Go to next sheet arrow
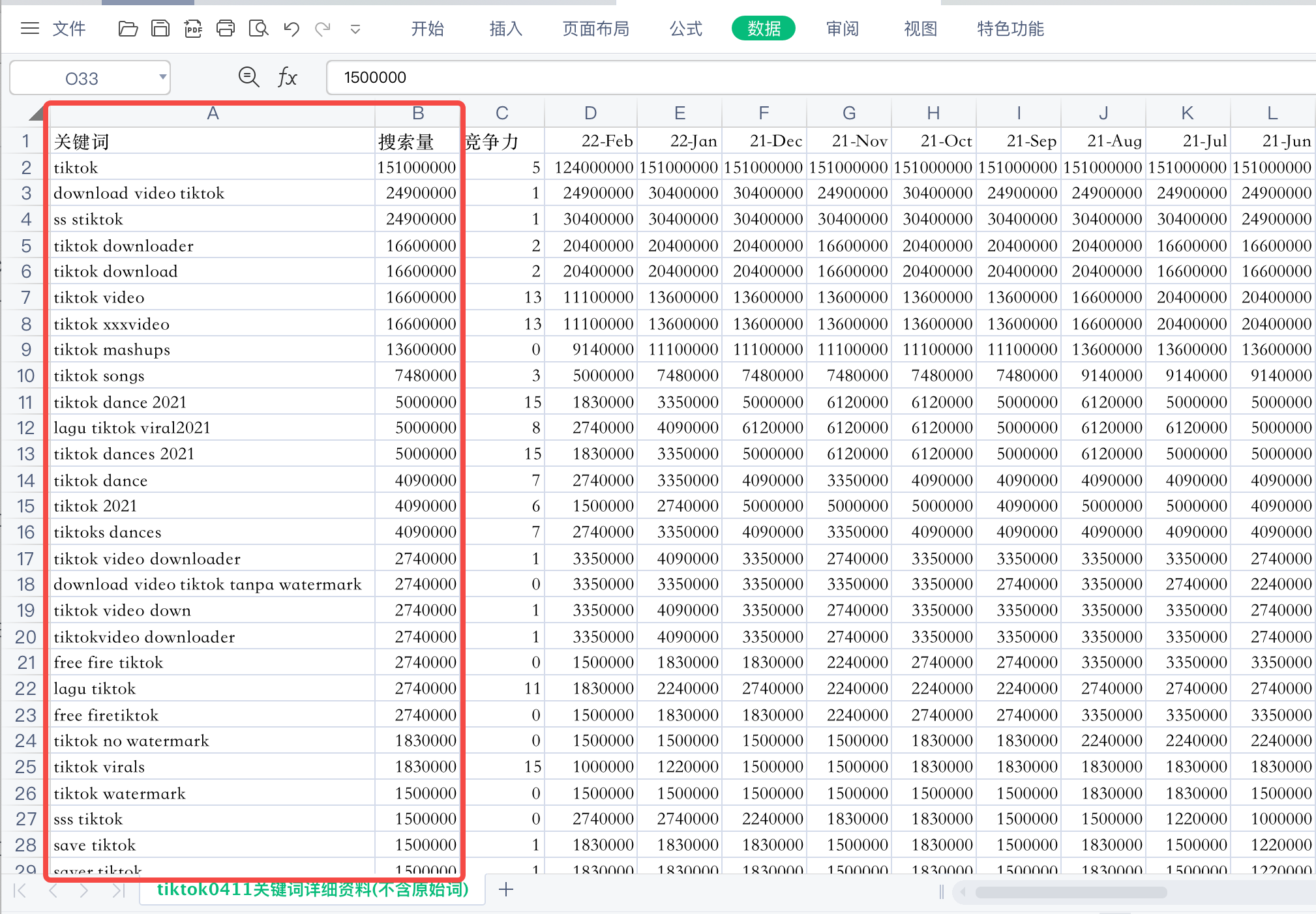This screenshot has height=914, width=1316. pos(85,891)
